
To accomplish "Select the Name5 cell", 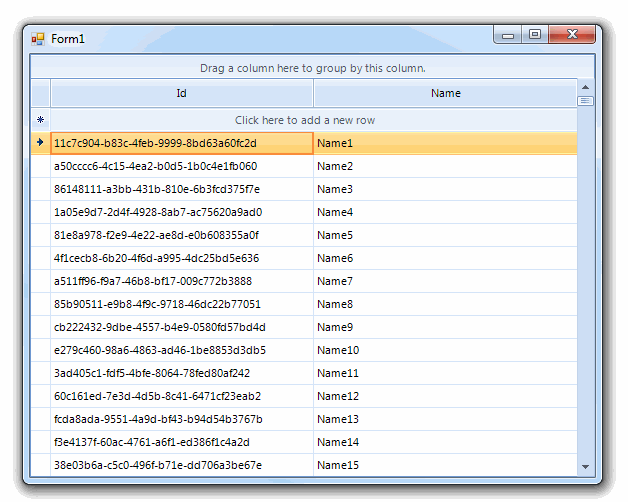I will [445, 235].
